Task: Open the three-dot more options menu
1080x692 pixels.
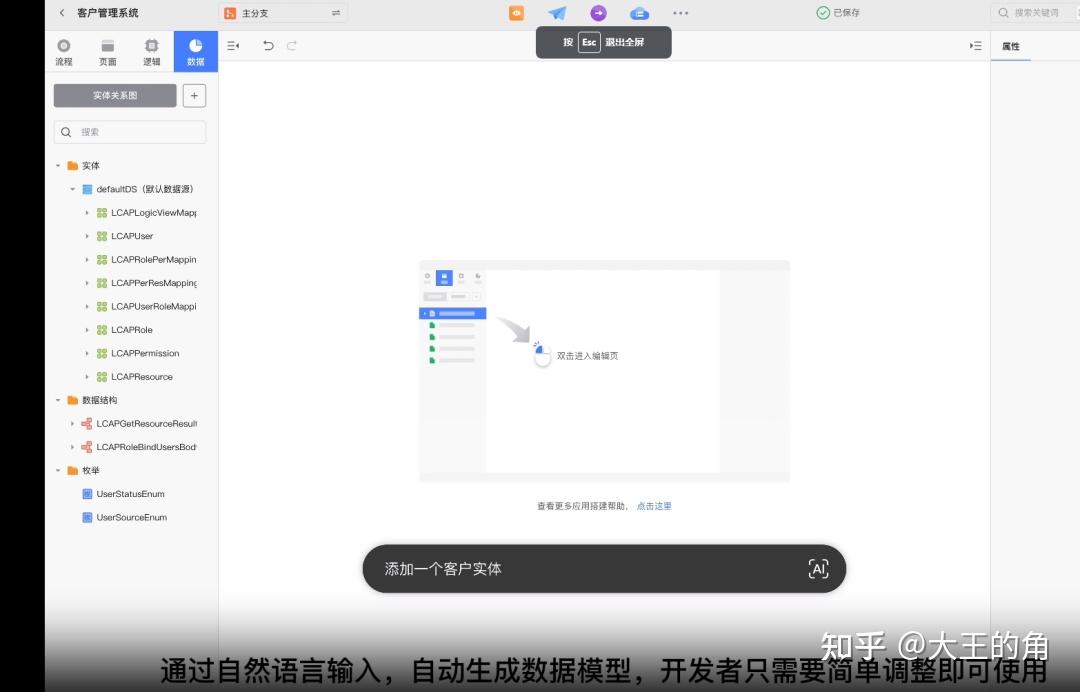Action: tap(681, 13)
